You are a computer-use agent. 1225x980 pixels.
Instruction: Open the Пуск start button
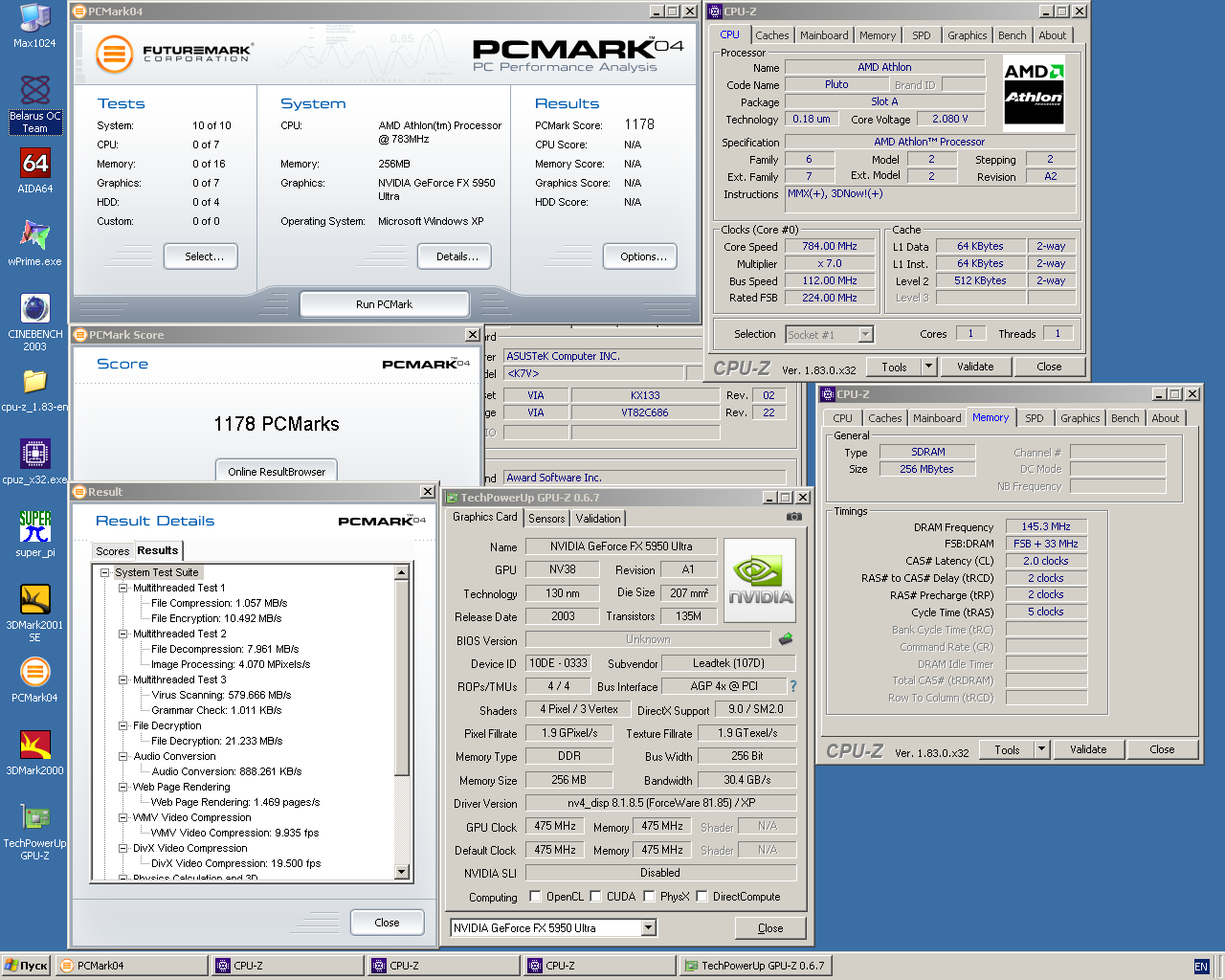pyautogui.click(x=26, y=966)
